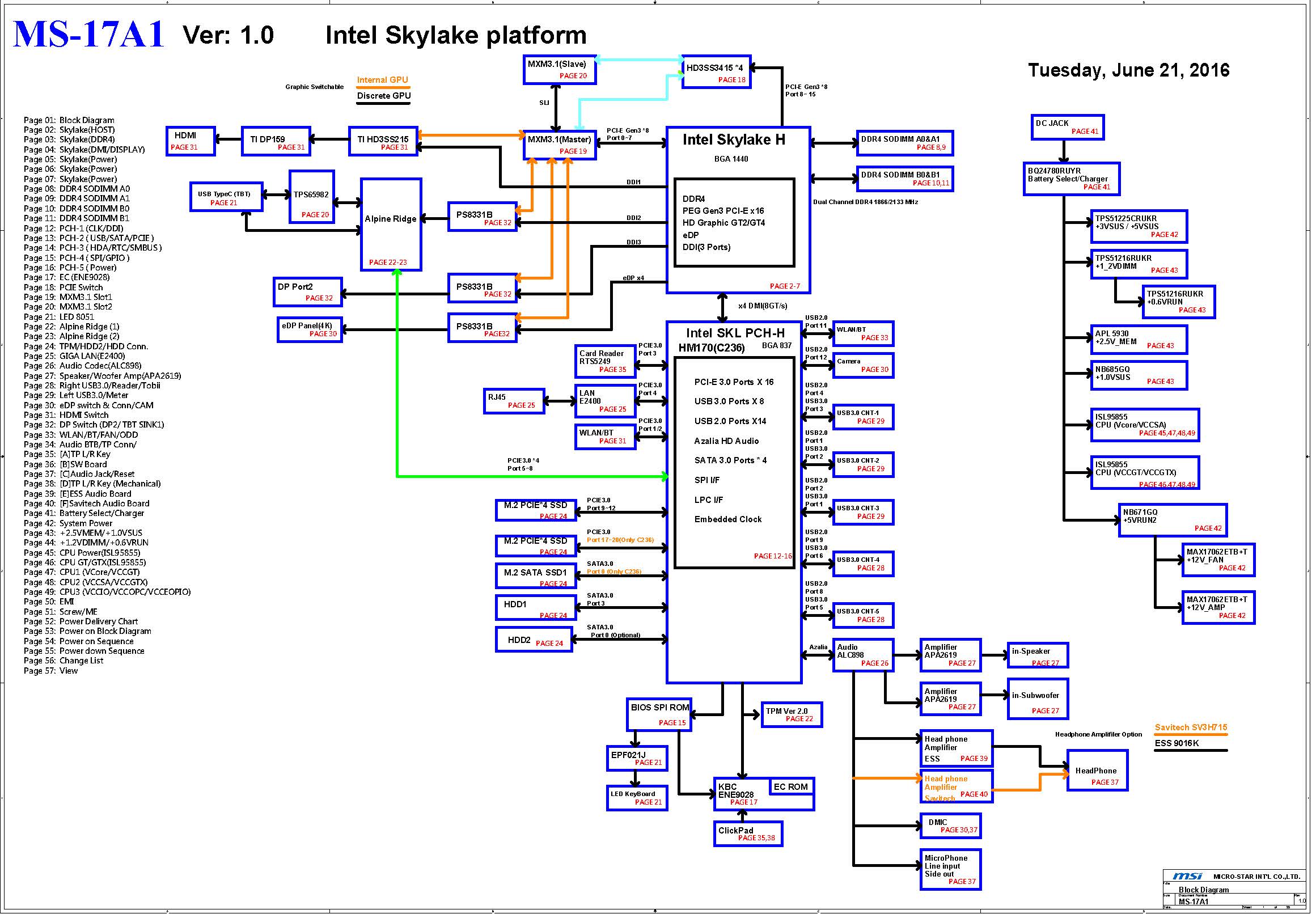Viewport: 1316px width, 914px height.
Task: Select the "EPF021J" block label
Action: tap(628, 755)
